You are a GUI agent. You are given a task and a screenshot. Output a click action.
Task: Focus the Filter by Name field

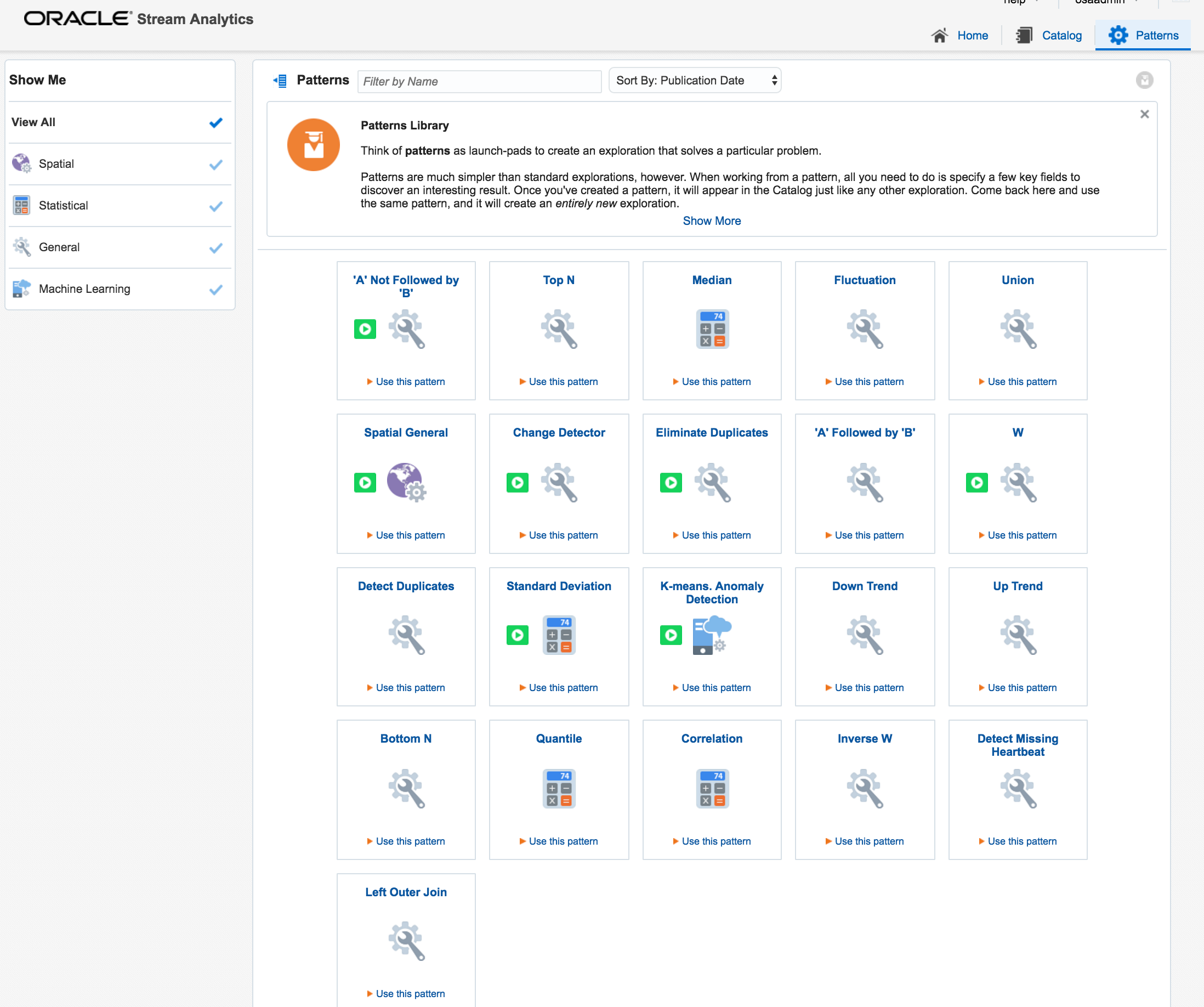(479, 81)
